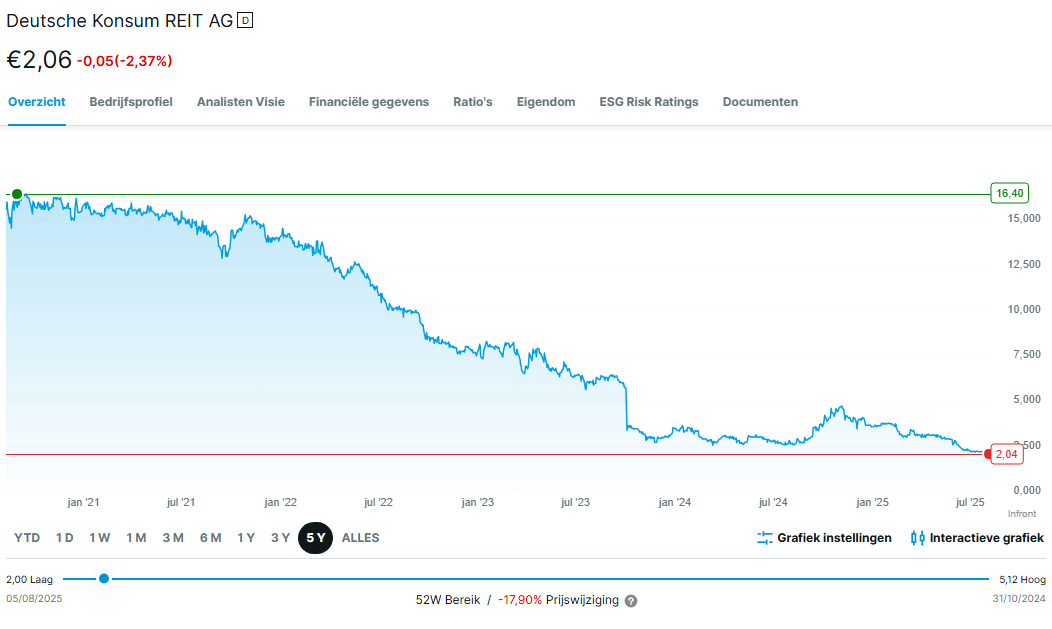This screenshot has width=1052, height=629.
Task: Open the Overzicht tab
Action: tap(36, 102)
